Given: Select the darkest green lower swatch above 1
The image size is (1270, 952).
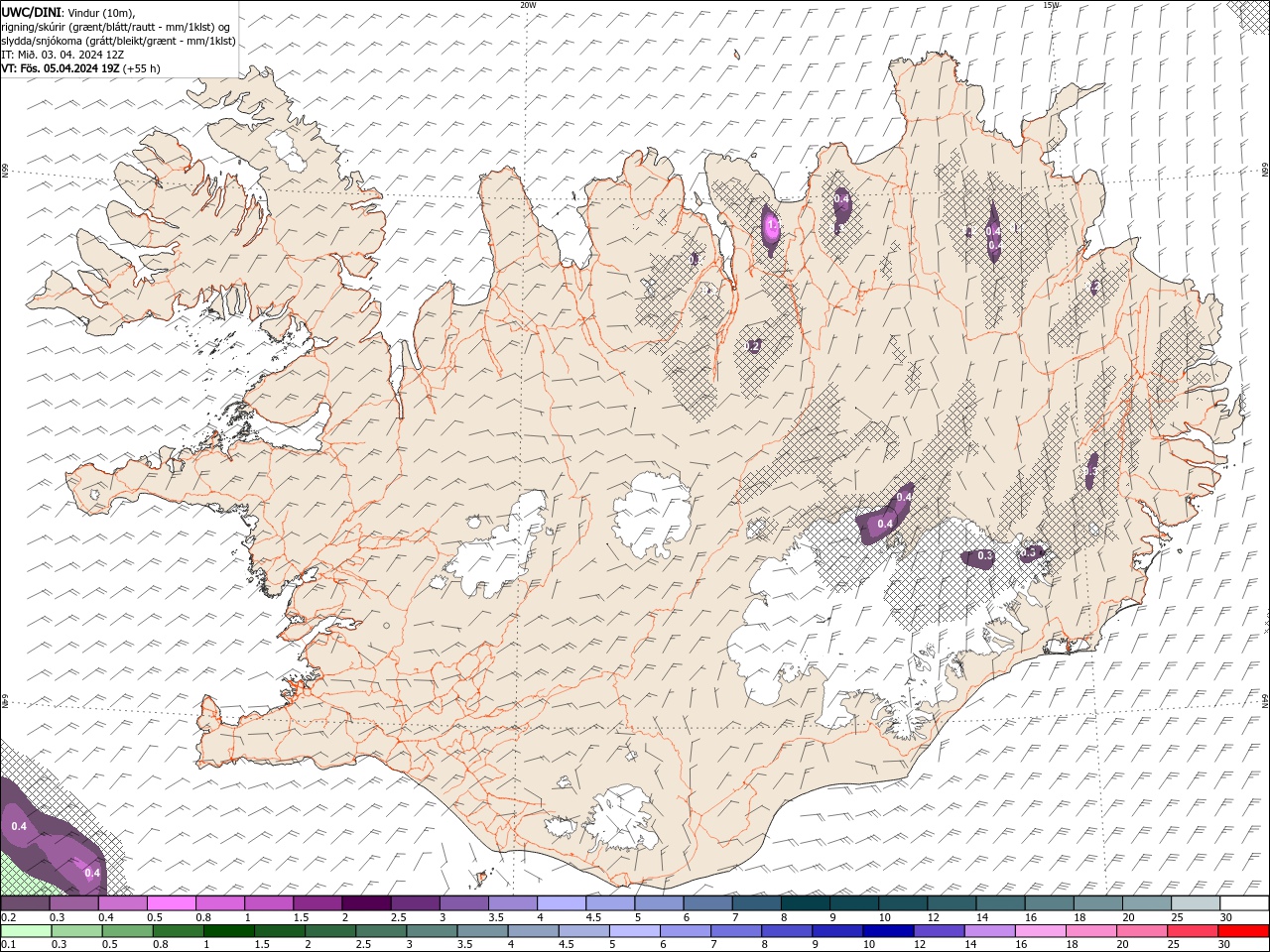Looking at the screenshot, I should coord(228,931).
